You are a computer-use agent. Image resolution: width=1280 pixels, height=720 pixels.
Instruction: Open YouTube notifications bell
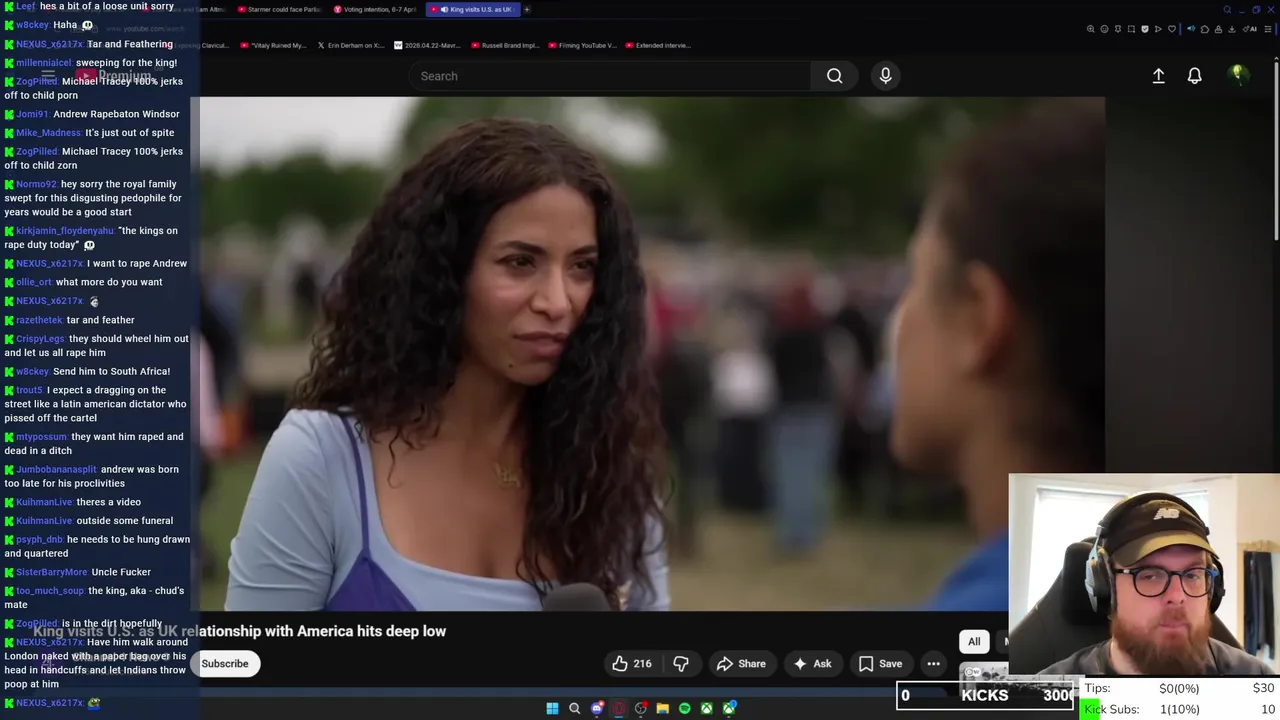pyautogui.click(x=1194, y=76)
